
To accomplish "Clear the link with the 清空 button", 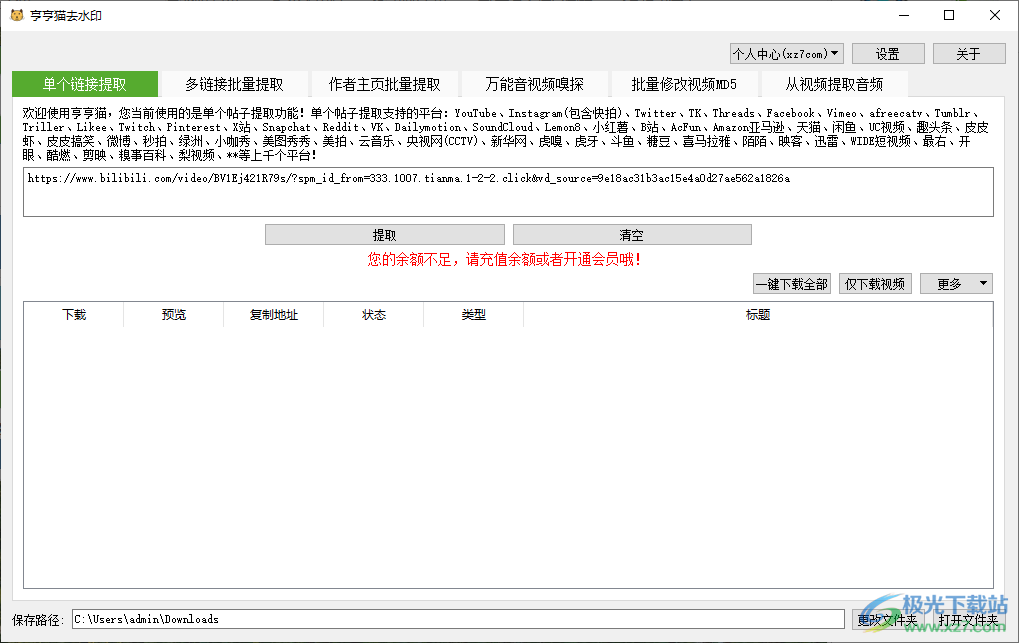I will [x=632, y=234].
